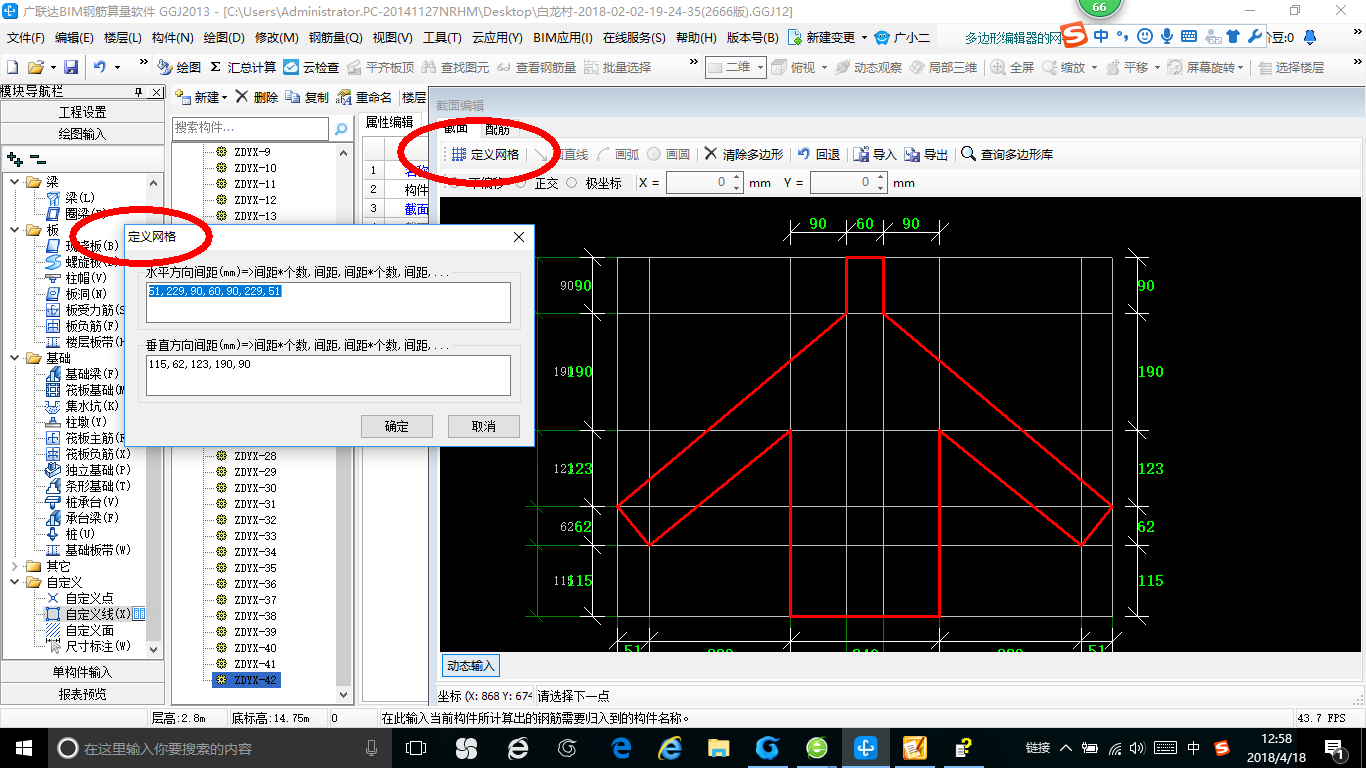The height and width of the screenshot is (768, 1366).
Task: Open the 工程设置 section button
Action: [x=82, y=112]
